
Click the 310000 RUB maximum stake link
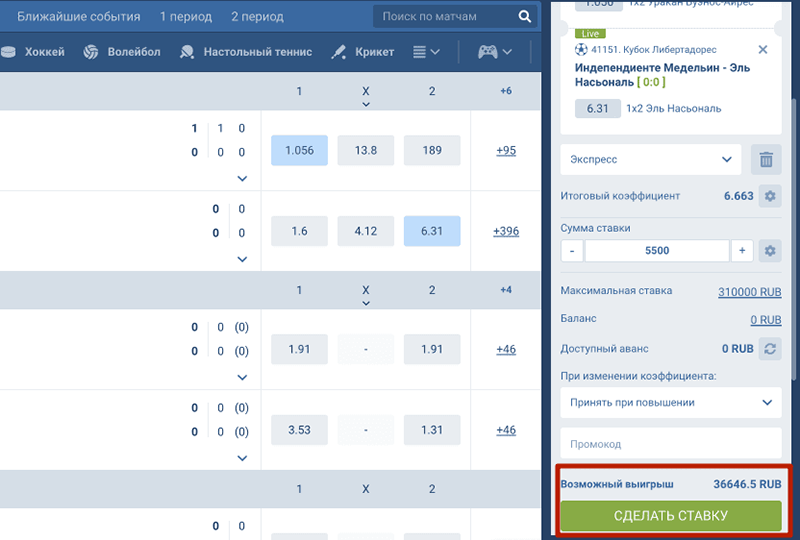point(749,292)
